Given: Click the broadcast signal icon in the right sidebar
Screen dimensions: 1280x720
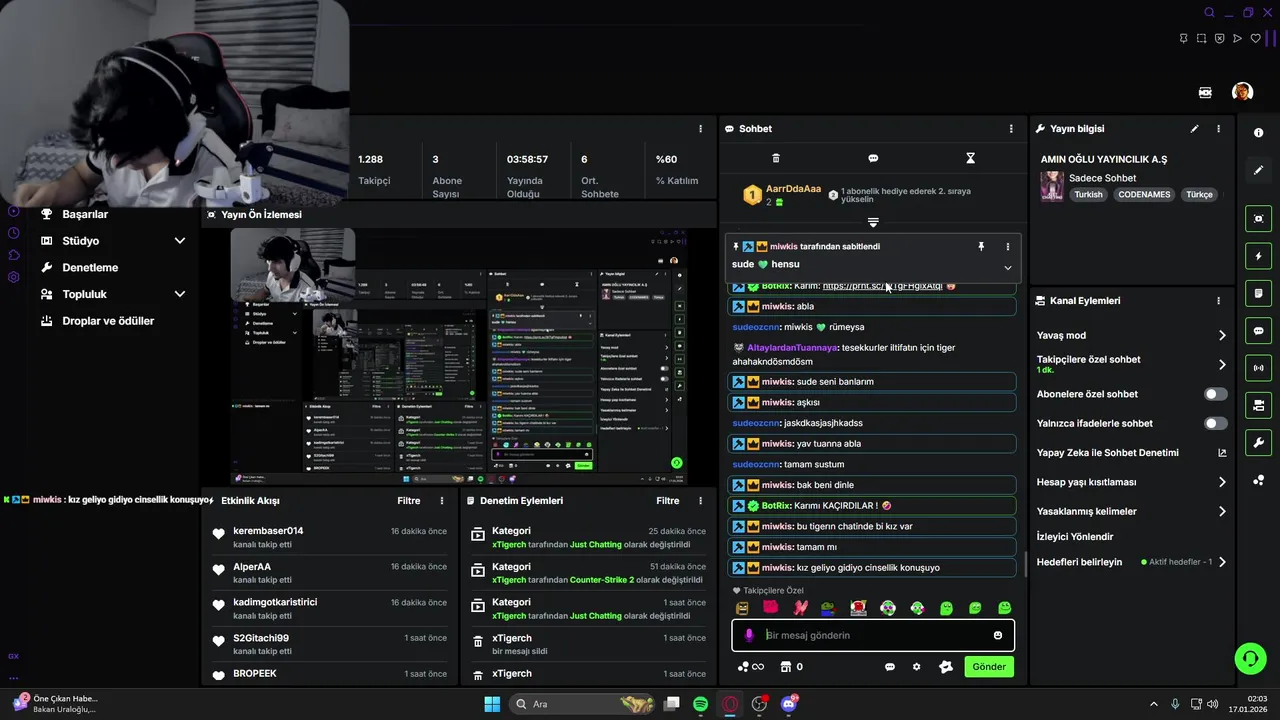Looking at the screenshot, I should (1258, 368).
